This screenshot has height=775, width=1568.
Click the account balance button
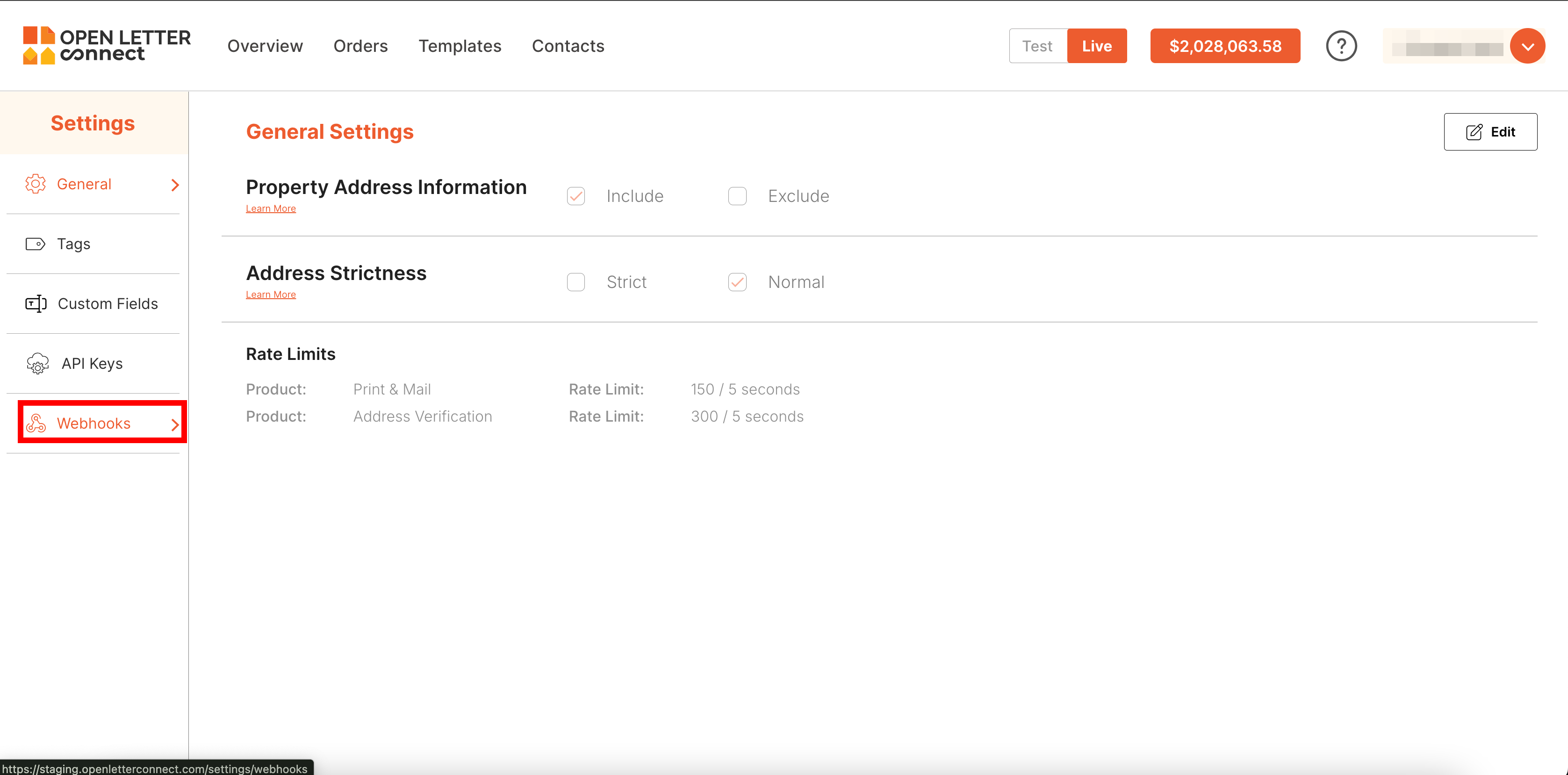1225,46
